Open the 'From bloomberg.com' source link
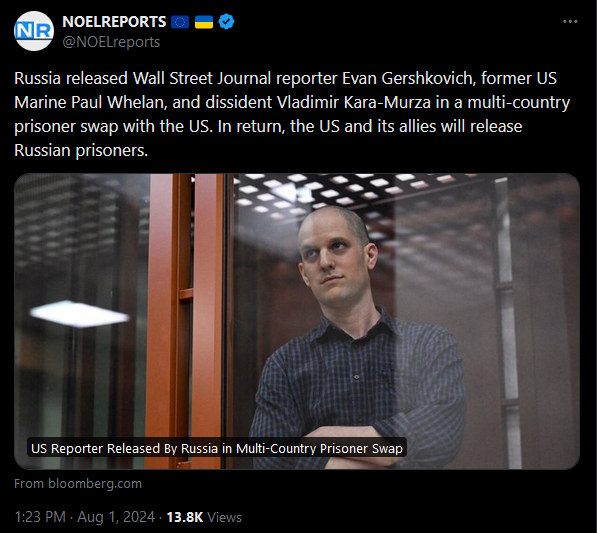 point(78,484)
